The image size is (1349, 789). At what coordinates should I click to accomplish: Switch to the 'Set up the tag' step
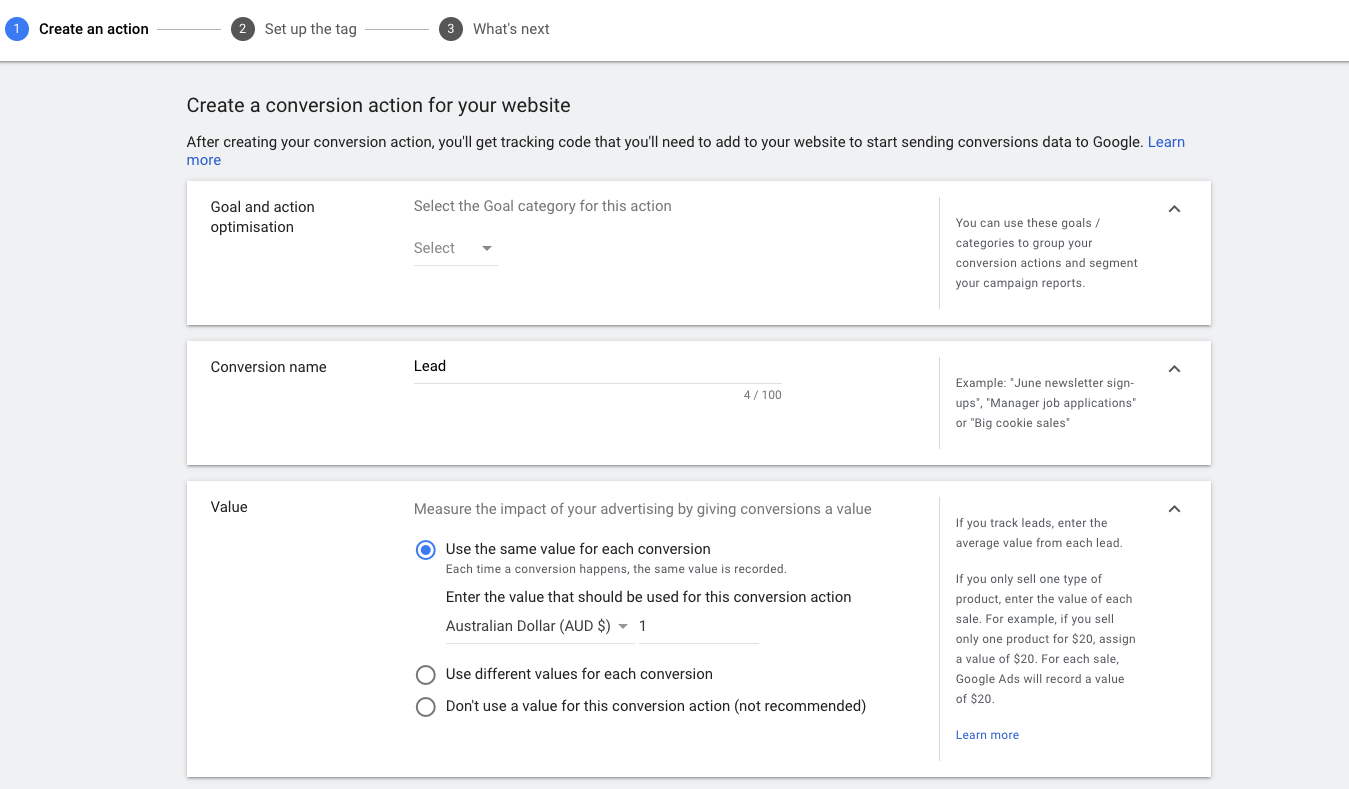(310, 29)
